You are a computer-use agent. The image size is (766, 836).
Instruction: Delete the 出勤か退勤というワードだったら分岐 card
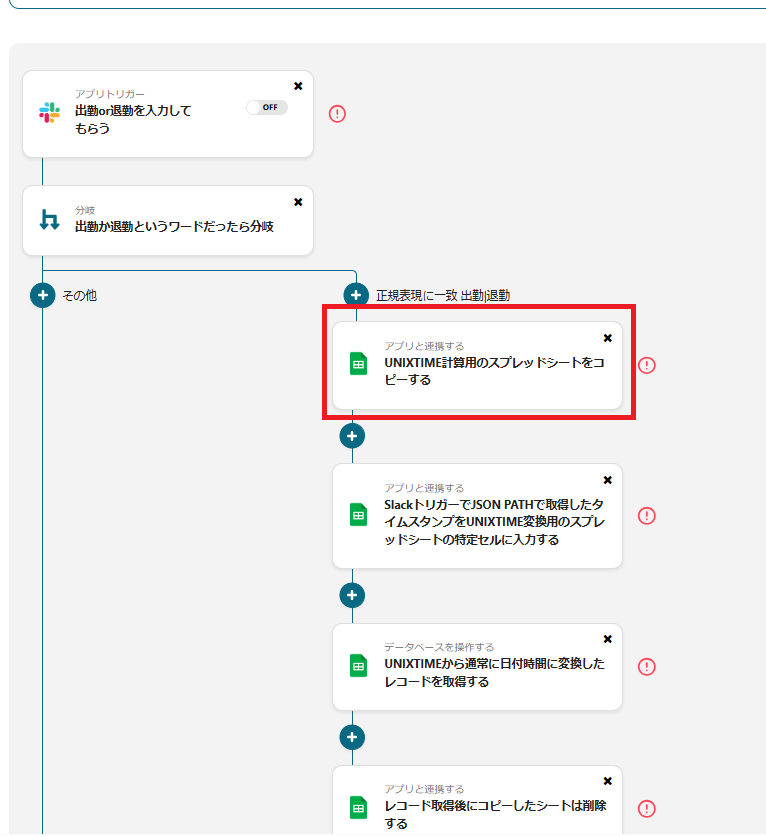(x=299, y=202)
